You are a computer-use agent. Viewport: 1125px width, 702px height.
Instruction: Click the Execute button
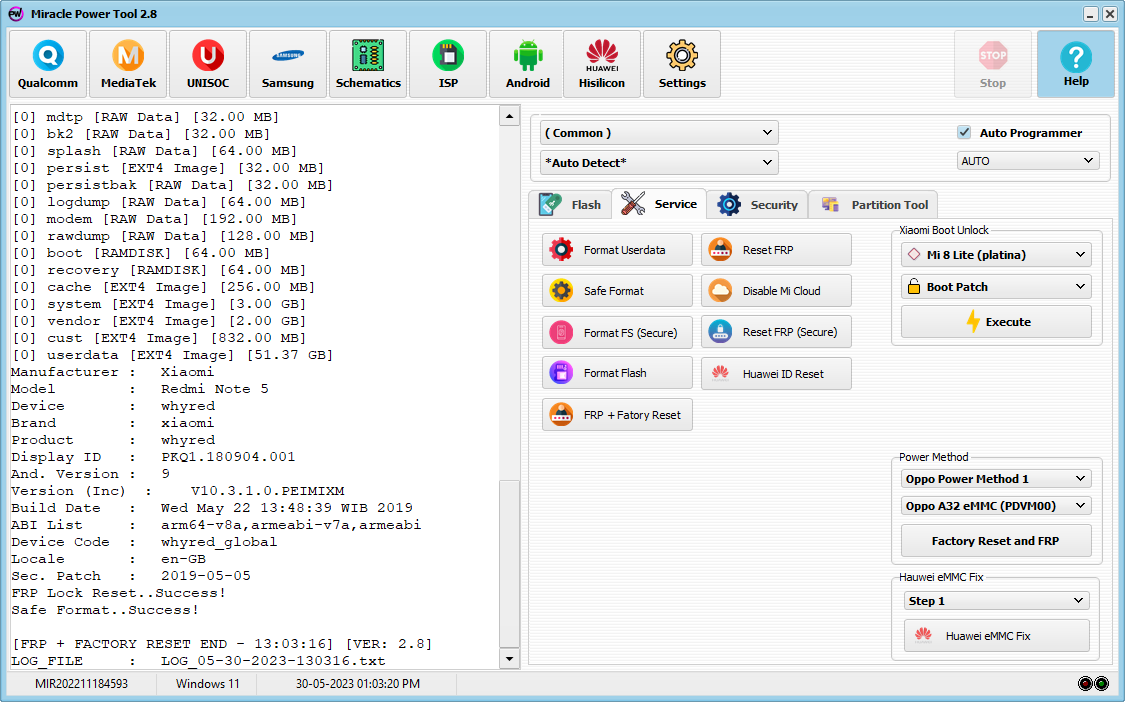click(997, 322)
